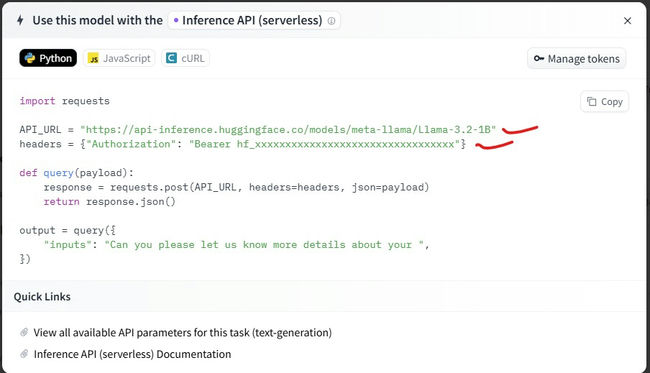Click the 'import requests' line
The image size is (650, 373).
[65, 101]
